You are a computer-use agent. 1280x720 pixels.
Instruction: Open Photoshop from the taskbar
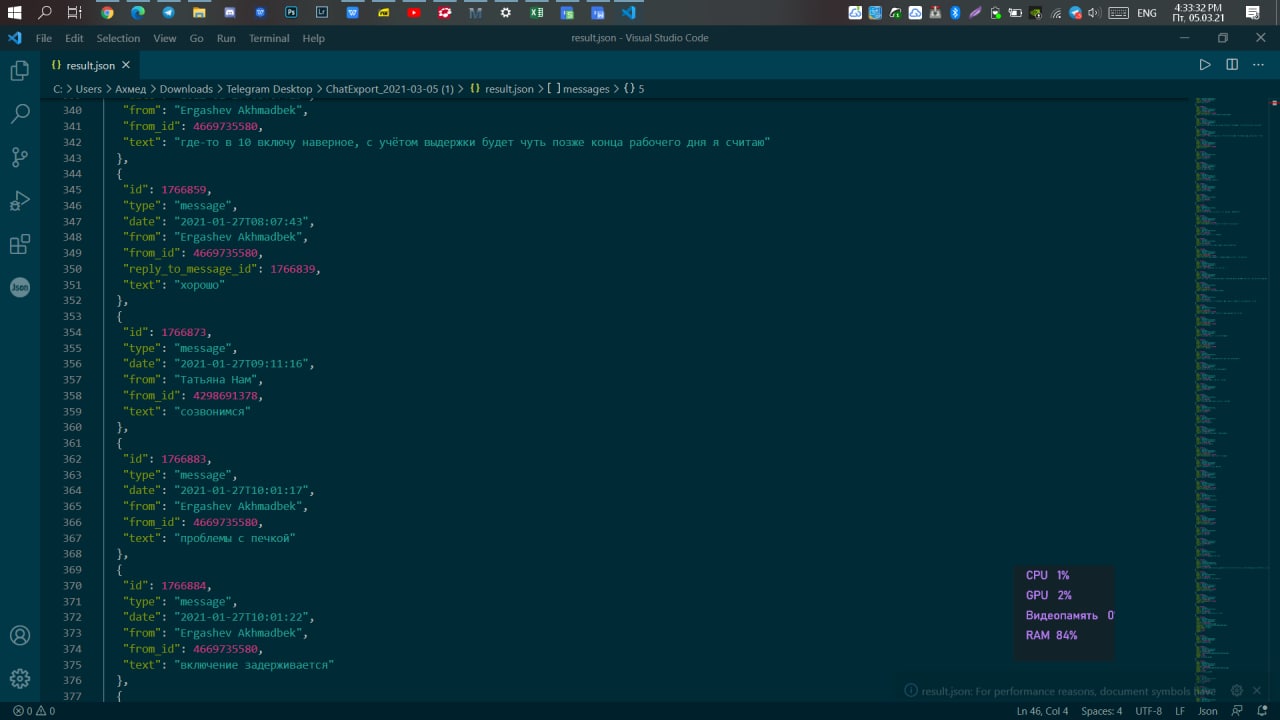click(x=291, y=13)
